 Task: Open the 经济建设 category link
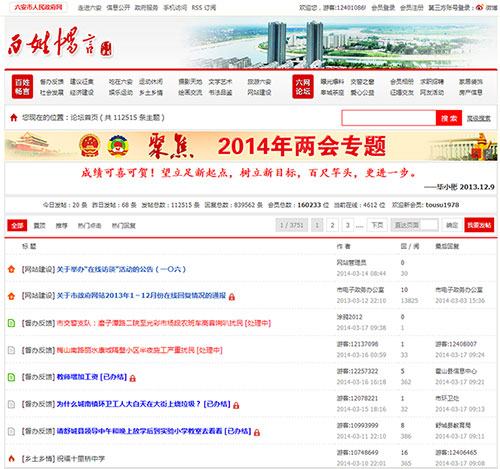(x=82, y=92)
